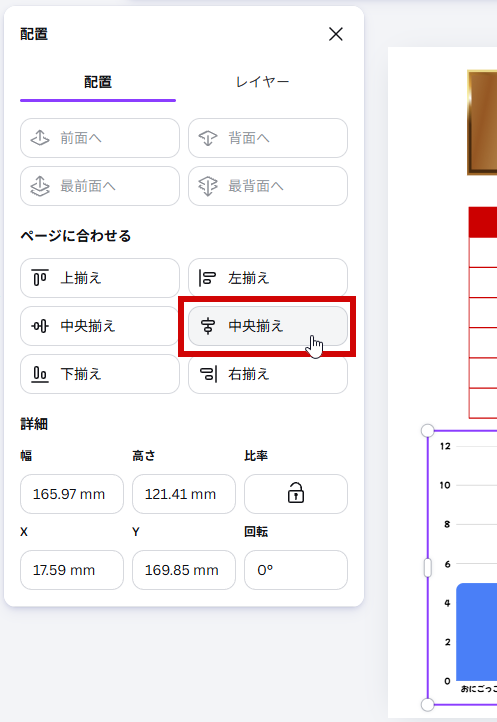Edit the 高さ field showing 121.41 mm
Screen dimensions: 497x722
coord(184,494)
